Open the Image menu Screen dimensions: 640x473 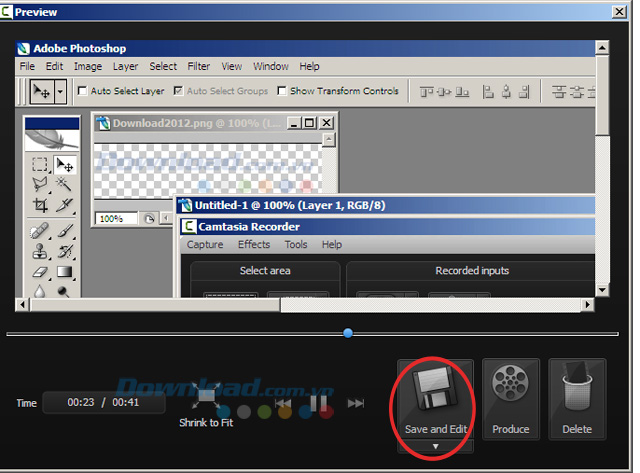pyautogui.click(x=88, y=66)
